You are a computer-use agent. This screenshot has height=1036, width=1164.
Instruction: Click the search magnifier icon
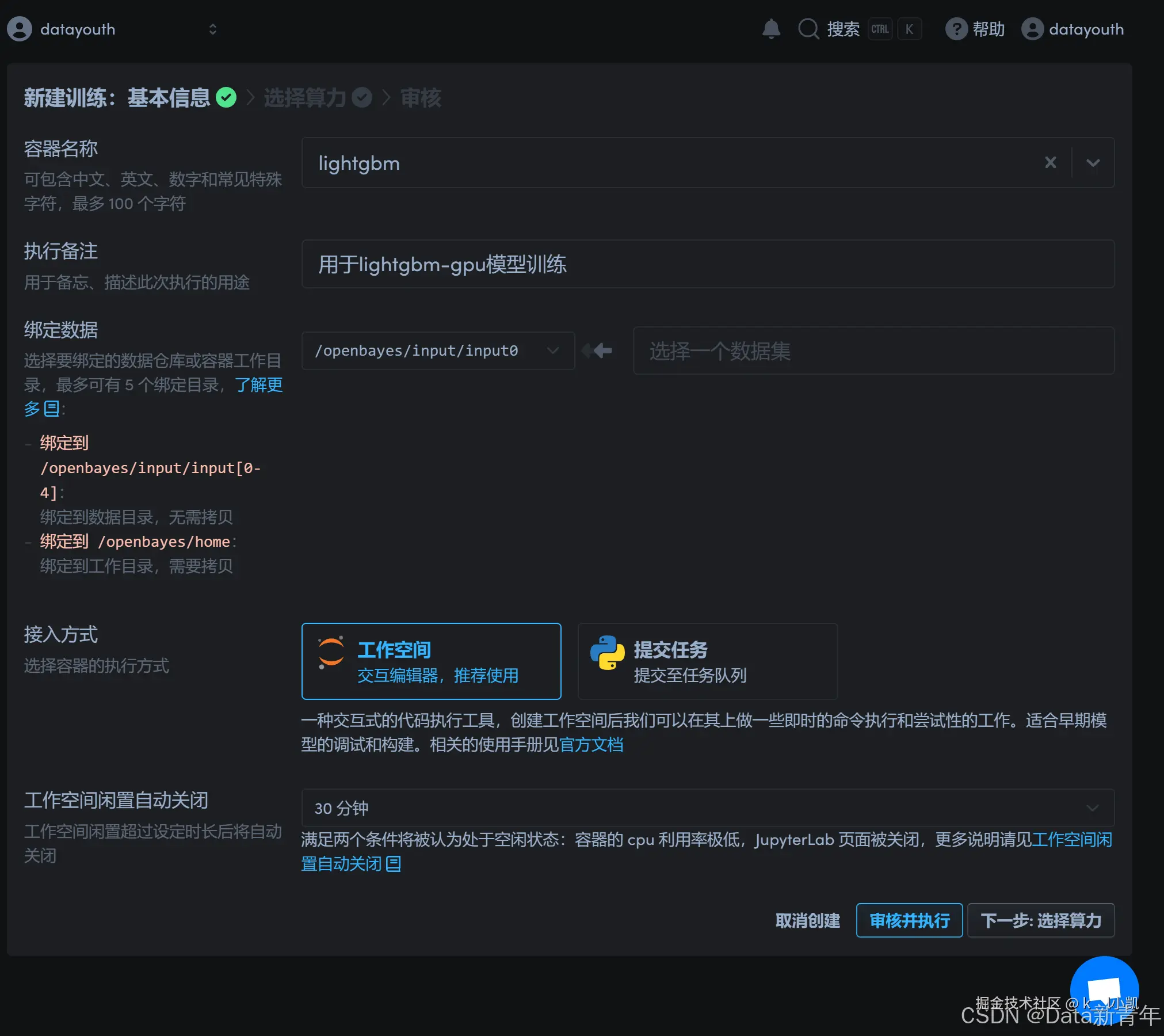click(x=808, y=29)
